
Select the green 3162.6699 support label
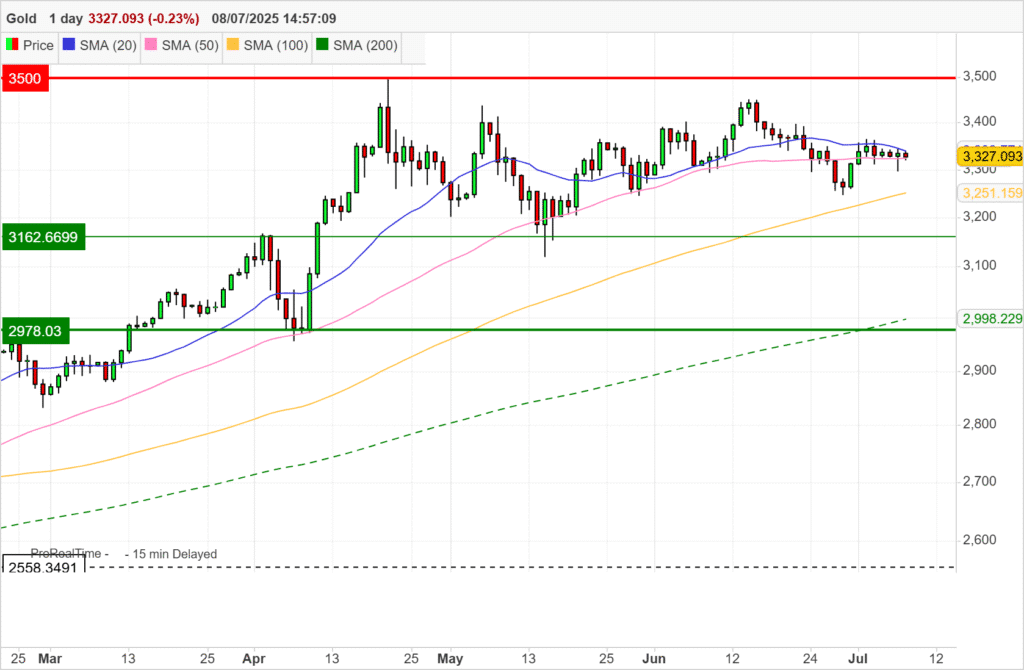[x=44, y=237]
